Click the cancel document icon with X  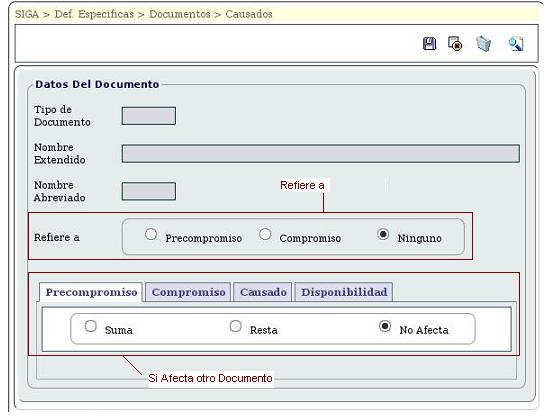point(455,44)
